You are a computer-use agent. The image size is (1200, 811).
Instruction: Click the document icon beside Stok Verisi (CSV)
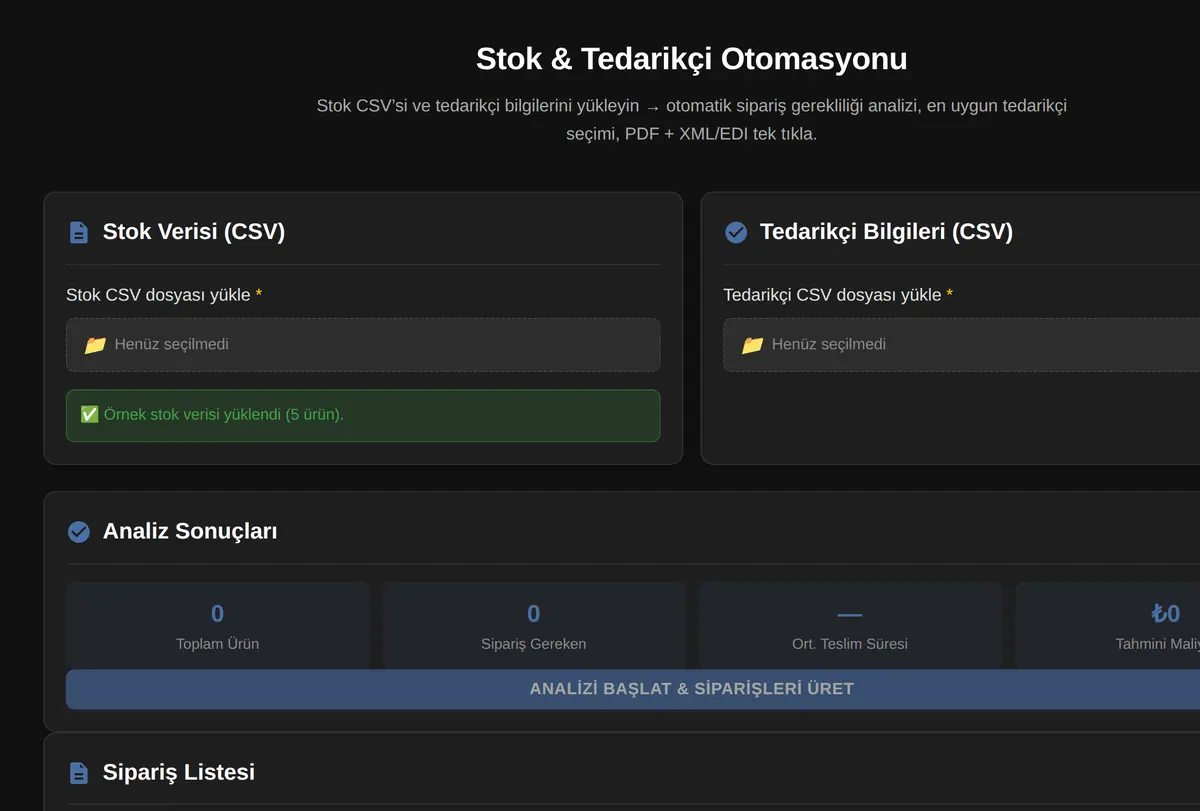pos(78,232)
